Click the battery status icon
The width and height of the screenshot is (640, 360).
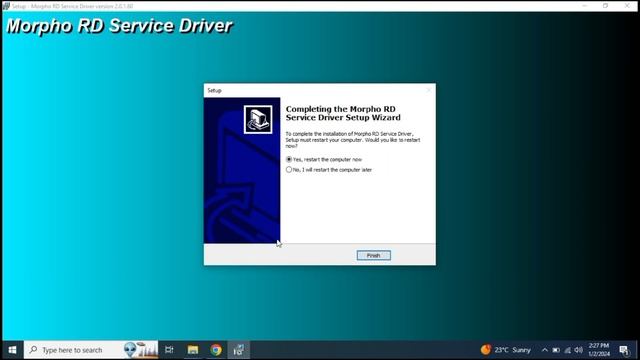556,350
